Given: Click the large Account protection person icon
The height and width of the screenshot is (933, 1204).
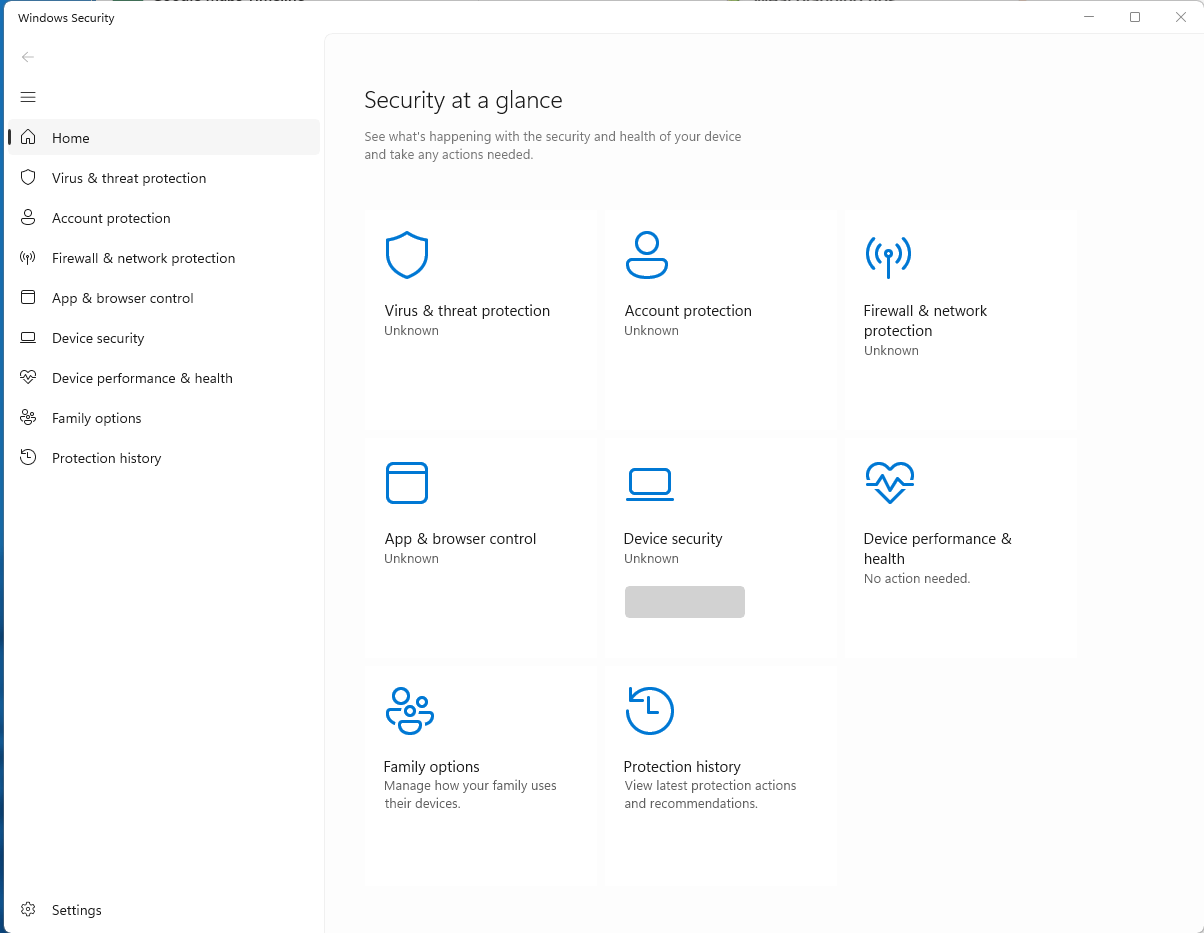Looking at the screenshot, I should pos(647,255).
